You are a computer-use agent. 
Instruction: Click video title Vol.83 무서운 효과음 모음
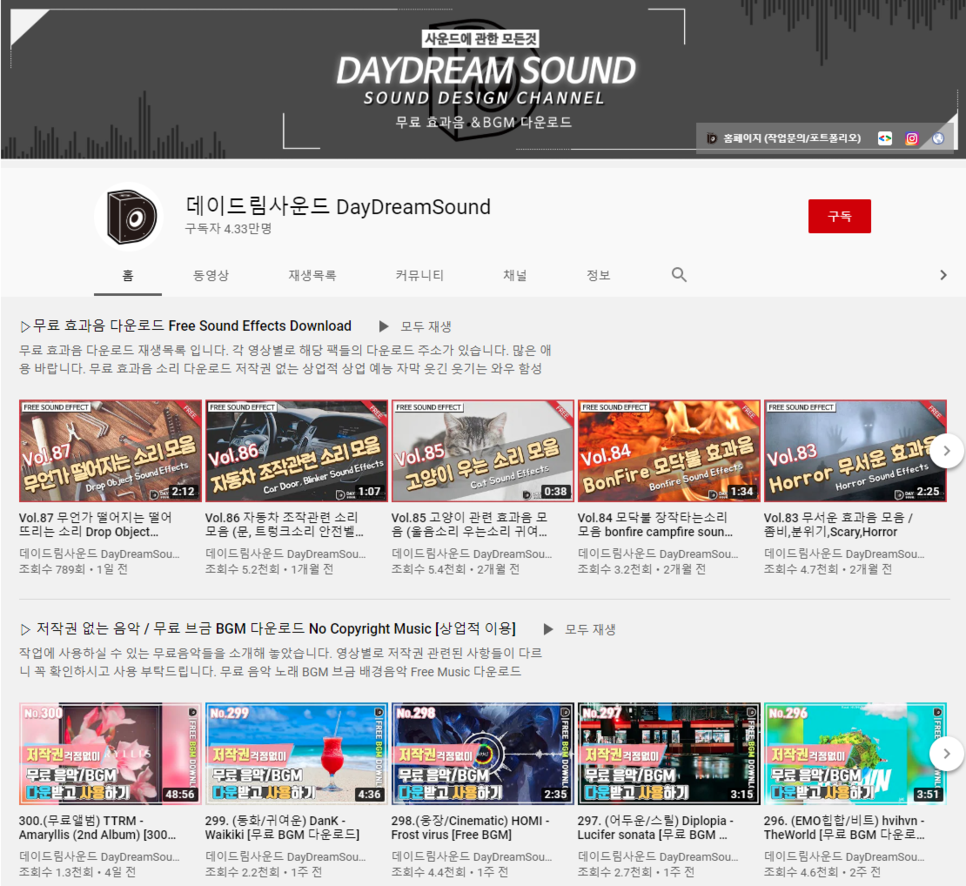coord(838,524)
